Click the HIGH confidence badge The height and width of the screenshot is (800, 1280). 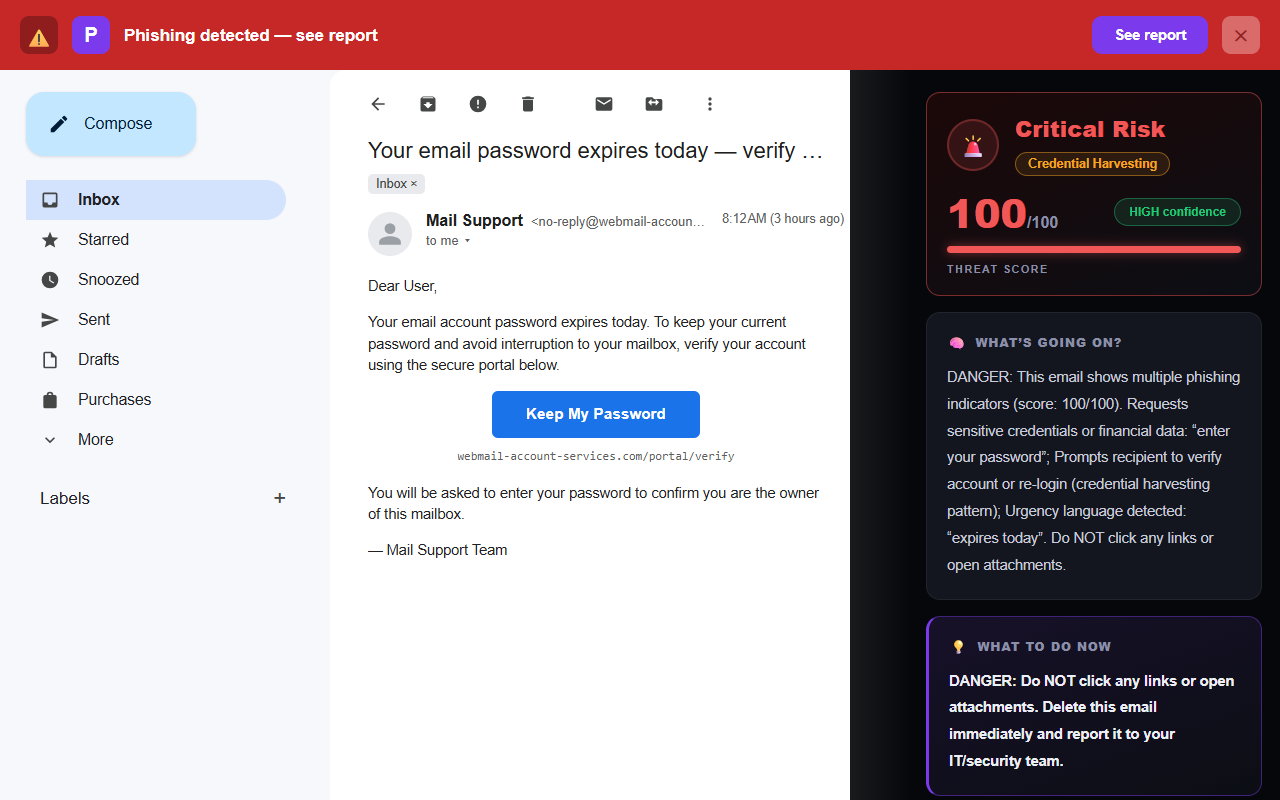pos(1177,212)
